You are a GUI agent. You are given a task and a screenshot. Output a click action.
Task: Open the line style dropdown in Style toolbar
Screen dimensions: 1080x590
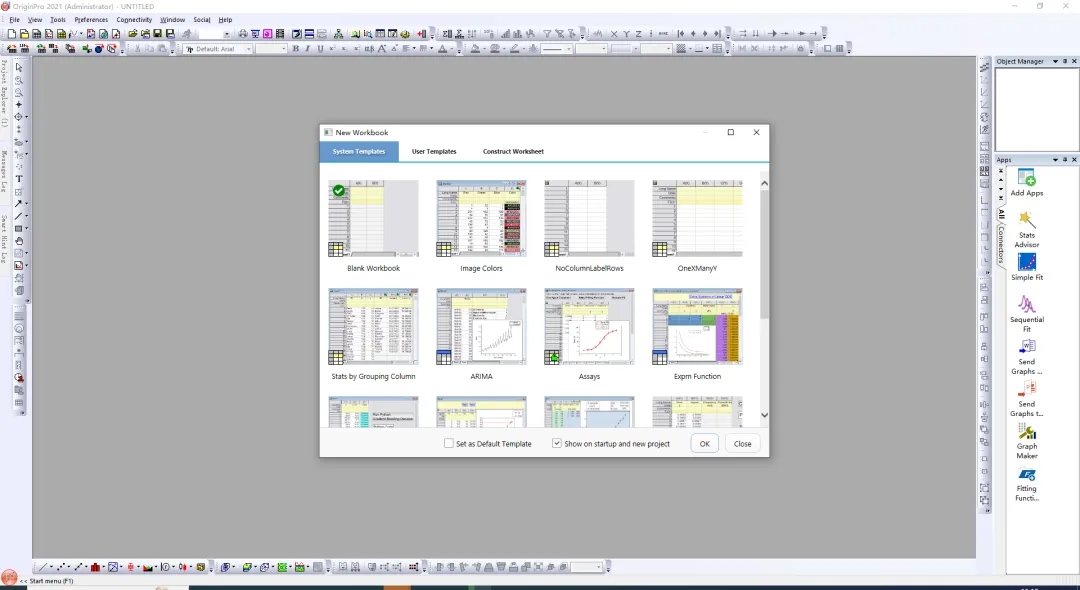(569, 49)
